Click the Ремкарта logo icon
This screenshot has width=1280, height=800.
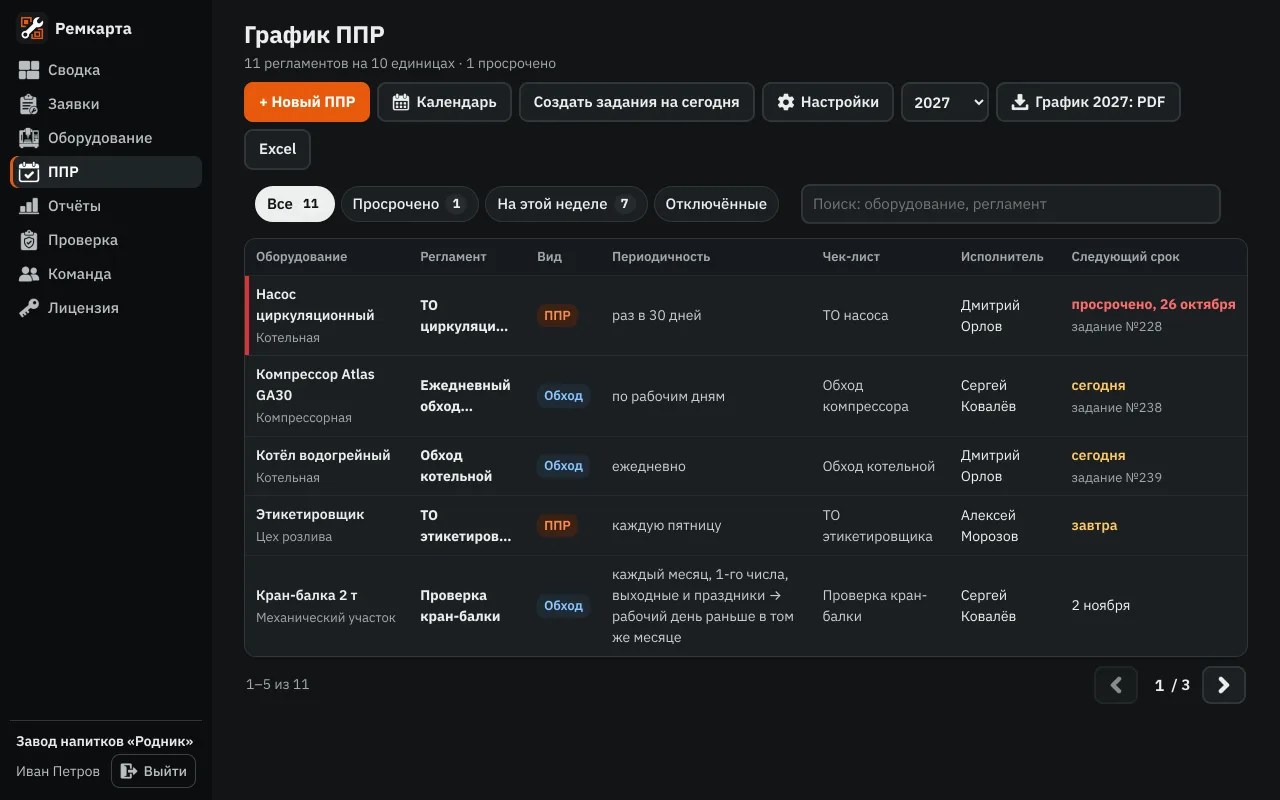pyautogui.click(x=32, y=28)
